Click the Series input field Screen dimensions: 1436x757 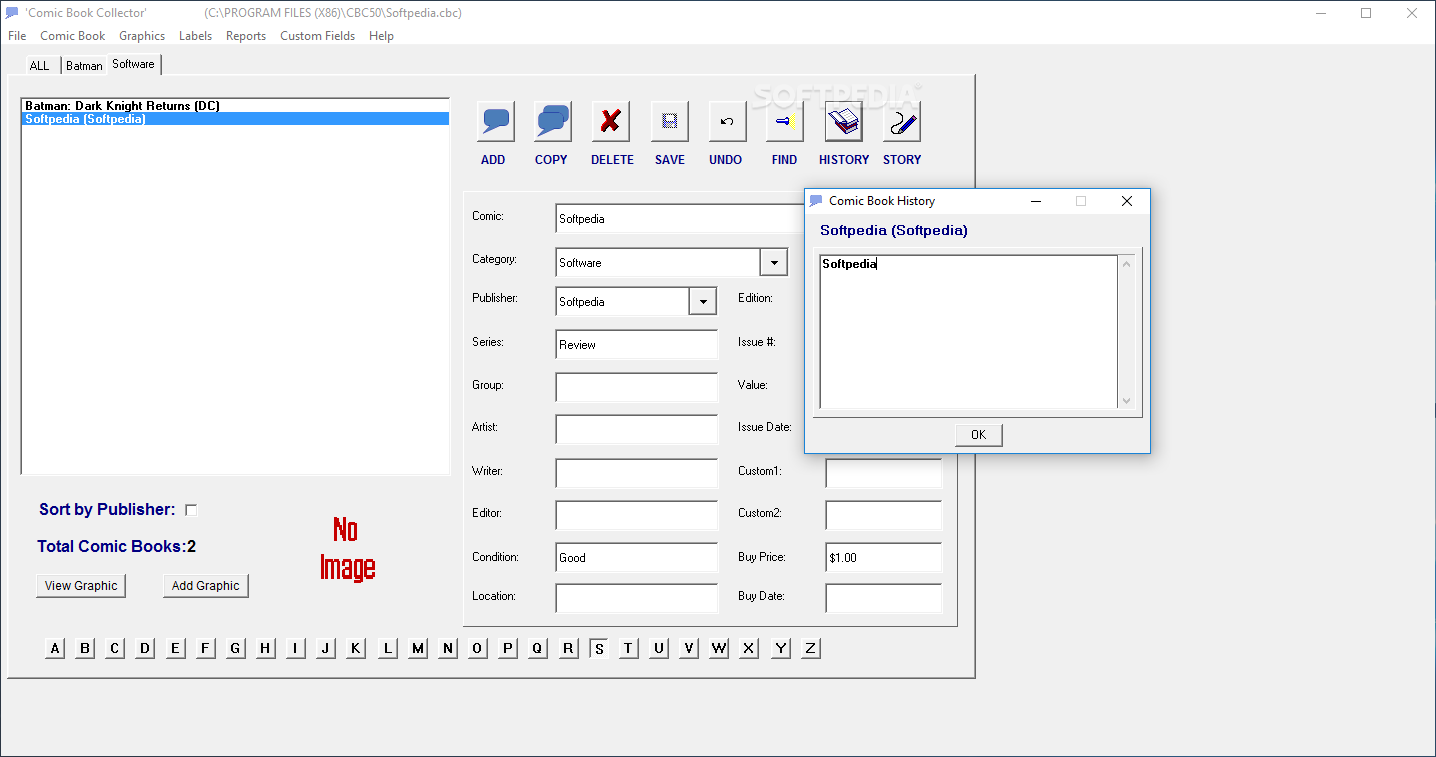(637, 344)
